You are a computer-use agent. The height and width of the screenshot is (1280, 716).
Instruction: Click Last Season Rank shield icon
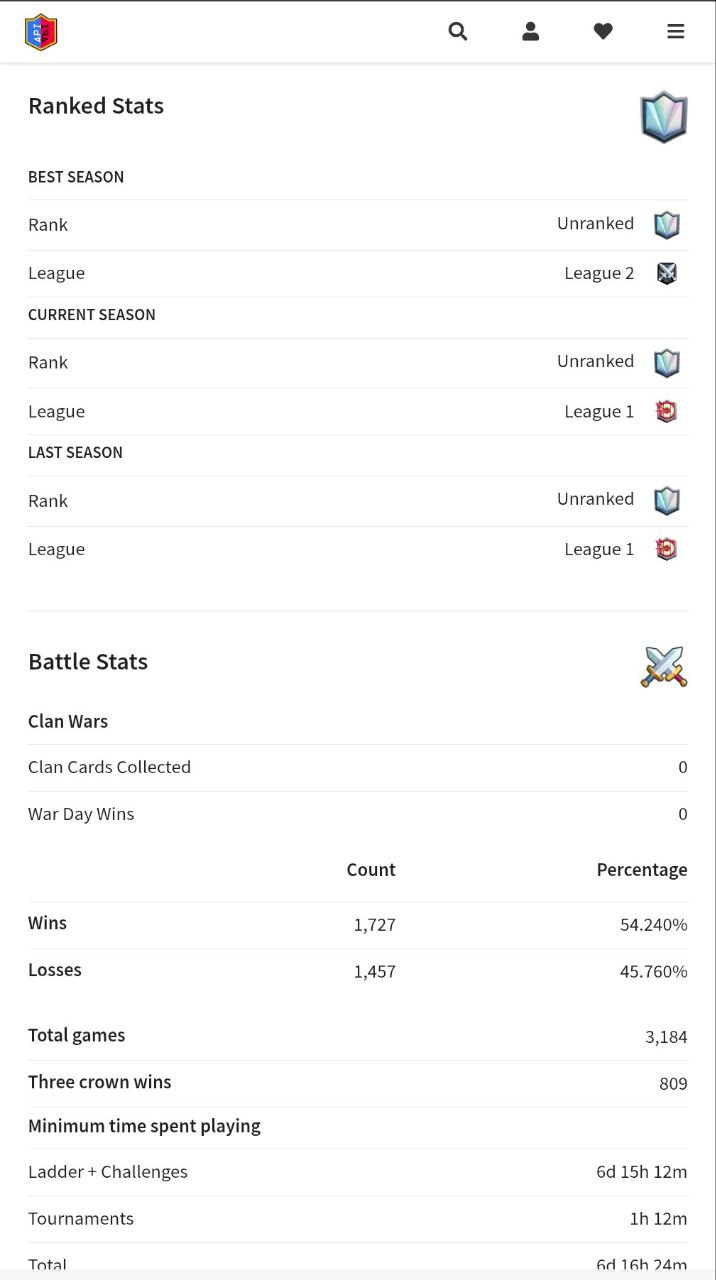pyautogui.click(x=667, y=501)
